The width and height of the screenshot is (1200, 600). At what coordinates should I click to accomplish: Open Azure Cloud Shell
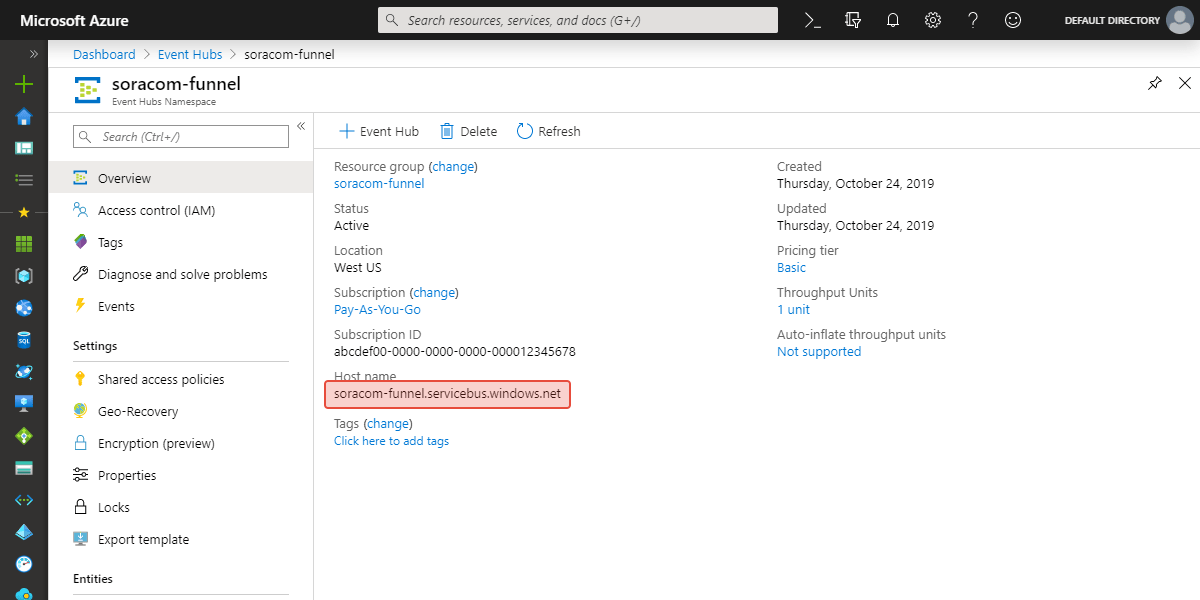812,19
